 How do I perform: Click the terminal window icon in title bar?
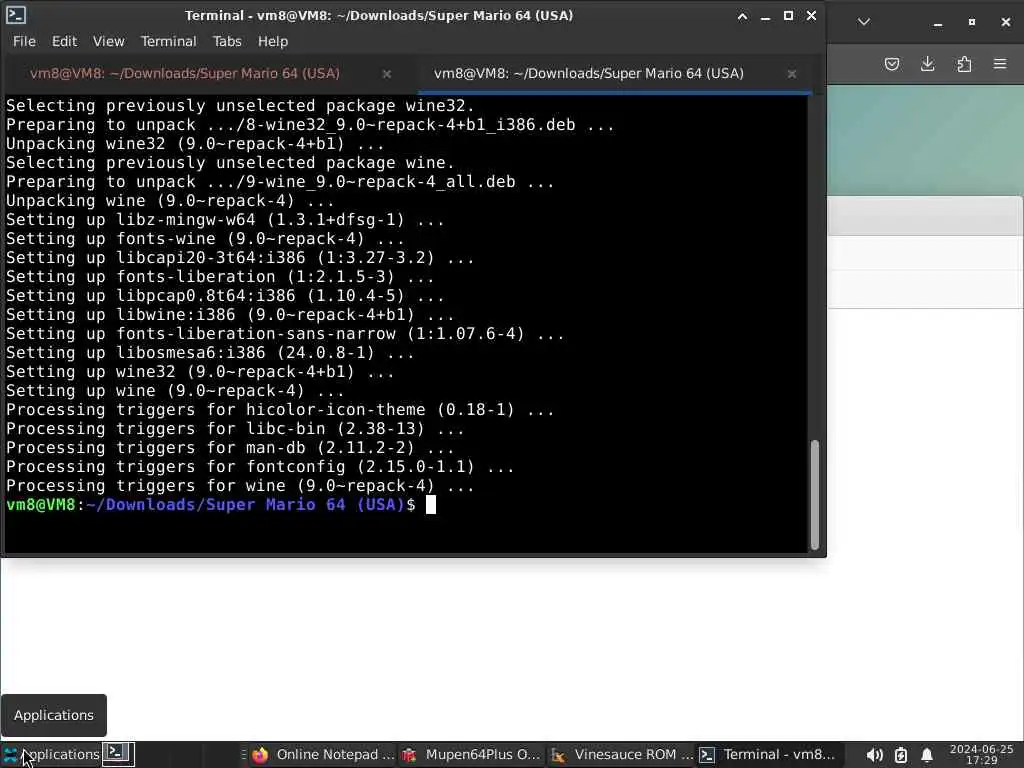coord(16,15)
